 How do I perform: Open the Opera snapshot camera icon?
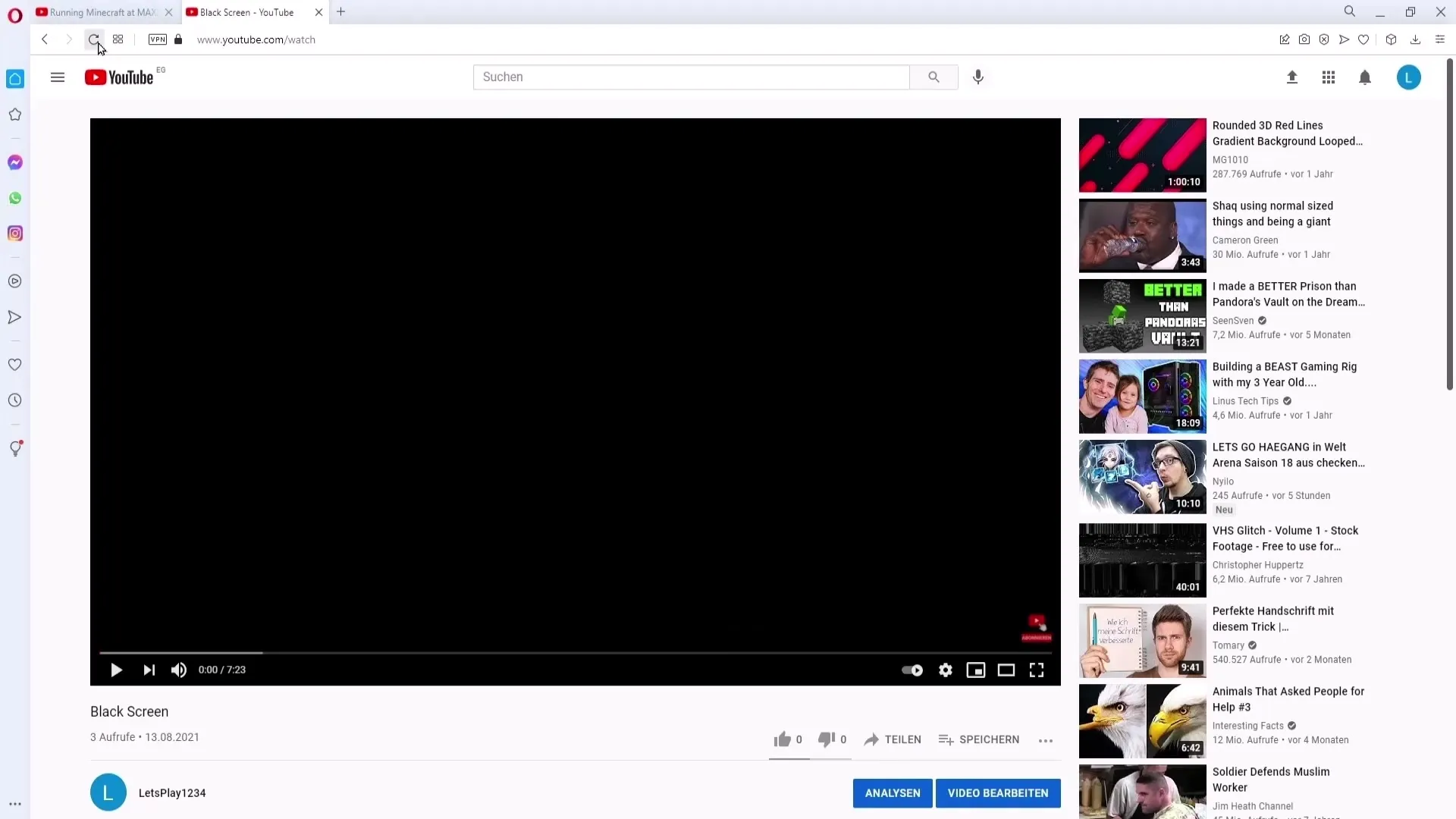tap(1304, 39)
